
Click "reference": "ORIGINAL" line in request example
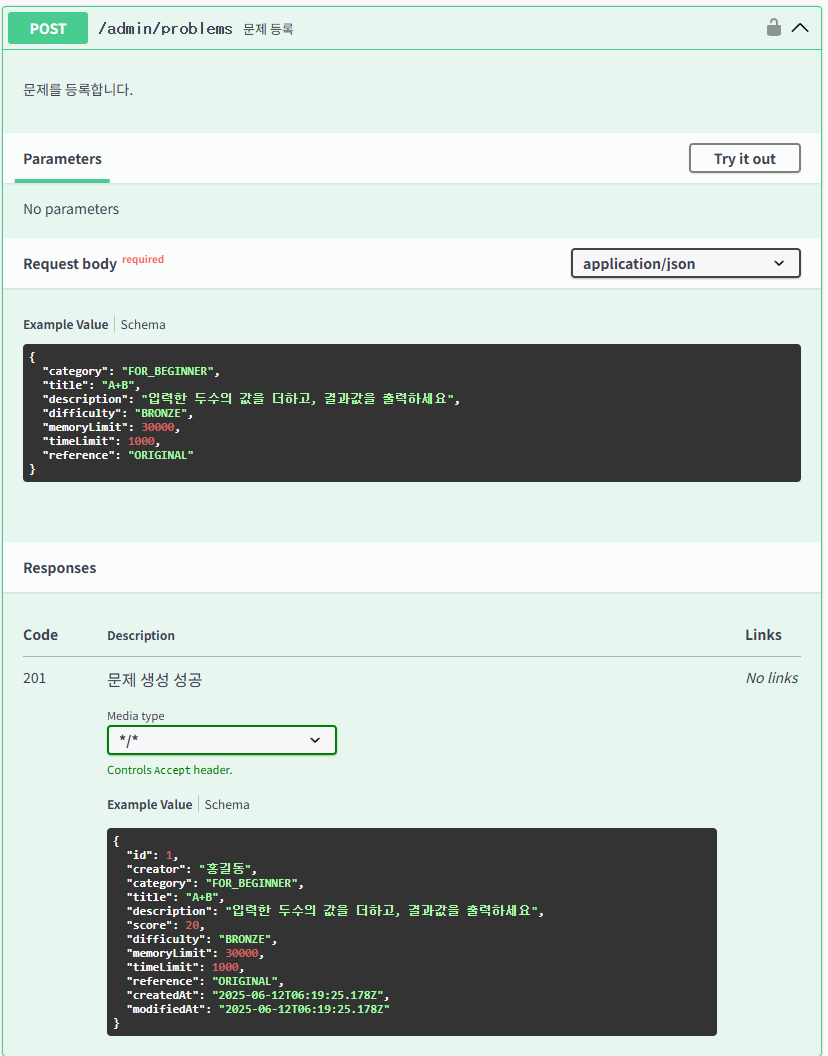pos(118,455)
